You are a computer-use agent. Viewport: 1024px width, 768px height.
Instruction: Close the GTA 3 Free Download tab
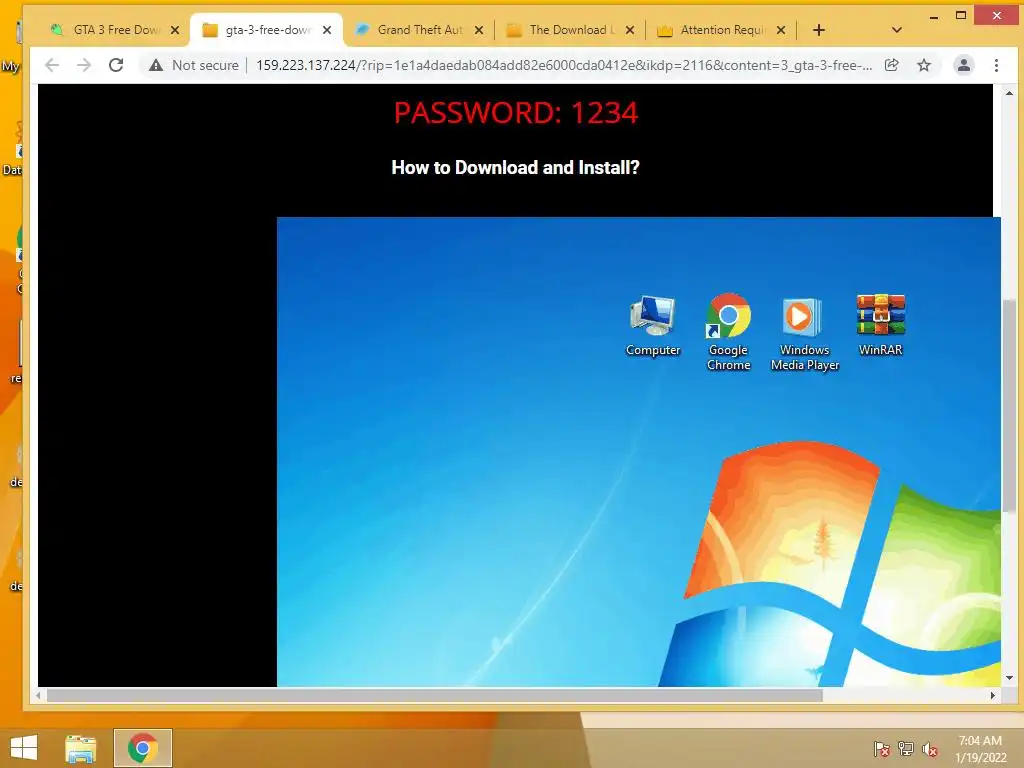click(175, 30)
